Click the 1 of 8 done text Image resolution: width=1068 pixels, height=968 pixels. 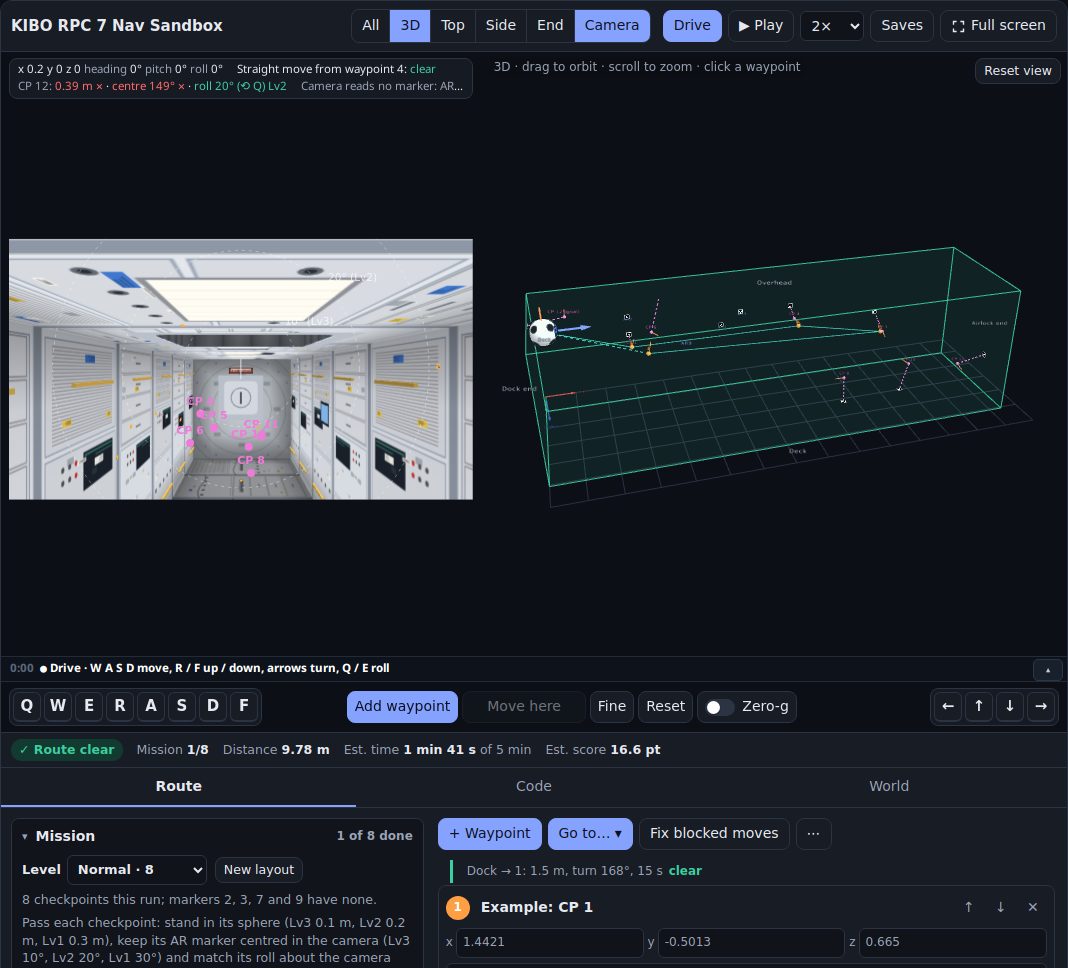(375, 836)
